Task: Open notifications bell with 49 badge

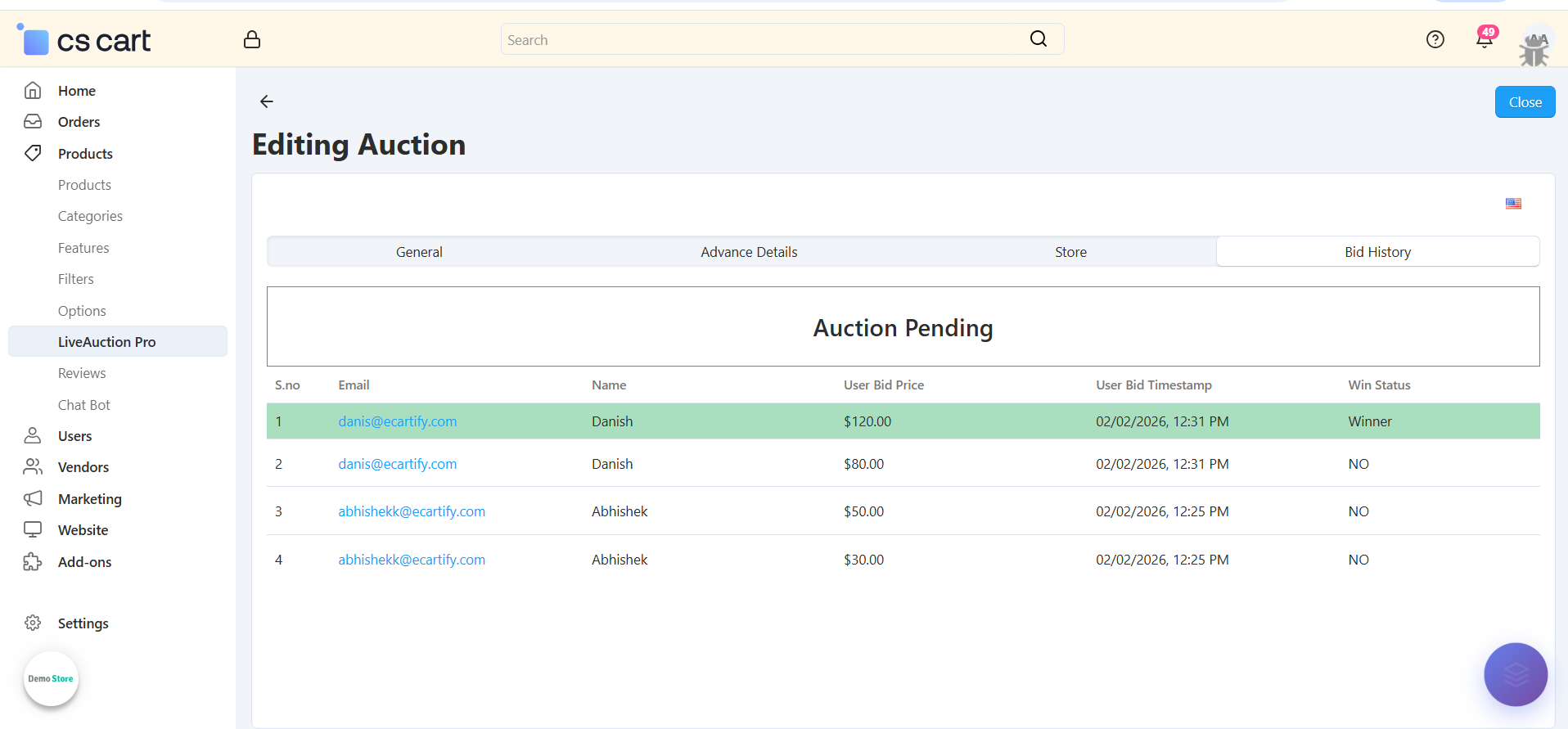Action: click(x=1485, y=39)
